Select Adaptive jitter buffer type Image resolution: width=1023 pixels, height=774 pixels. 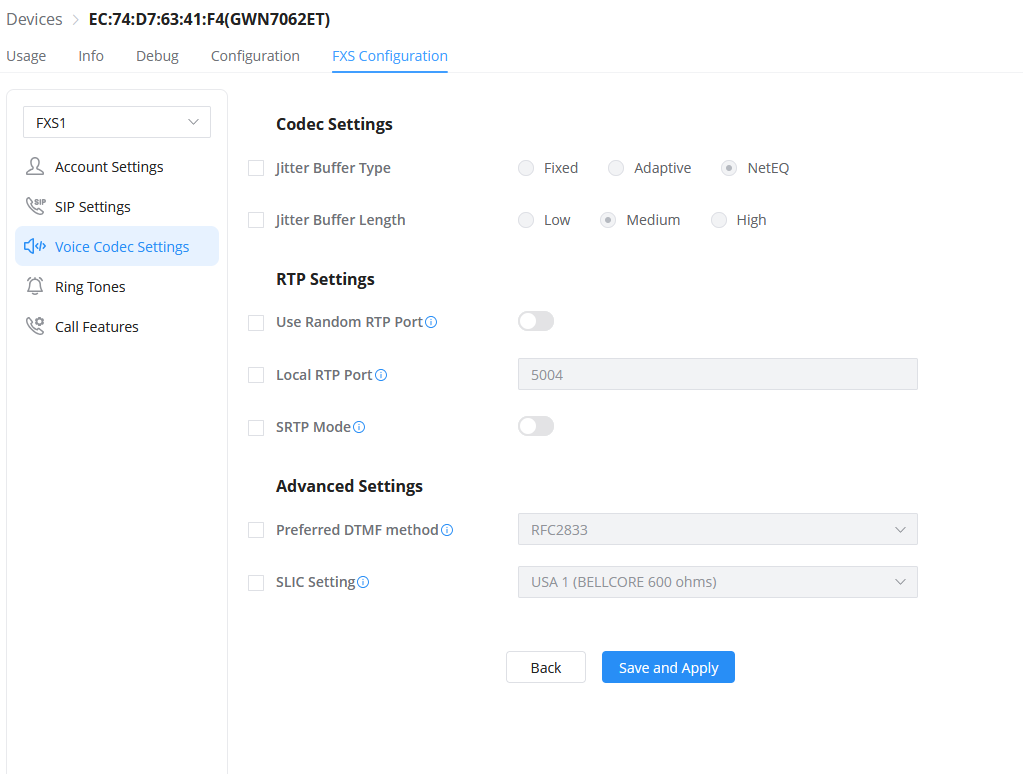click(x=616, y=168)
